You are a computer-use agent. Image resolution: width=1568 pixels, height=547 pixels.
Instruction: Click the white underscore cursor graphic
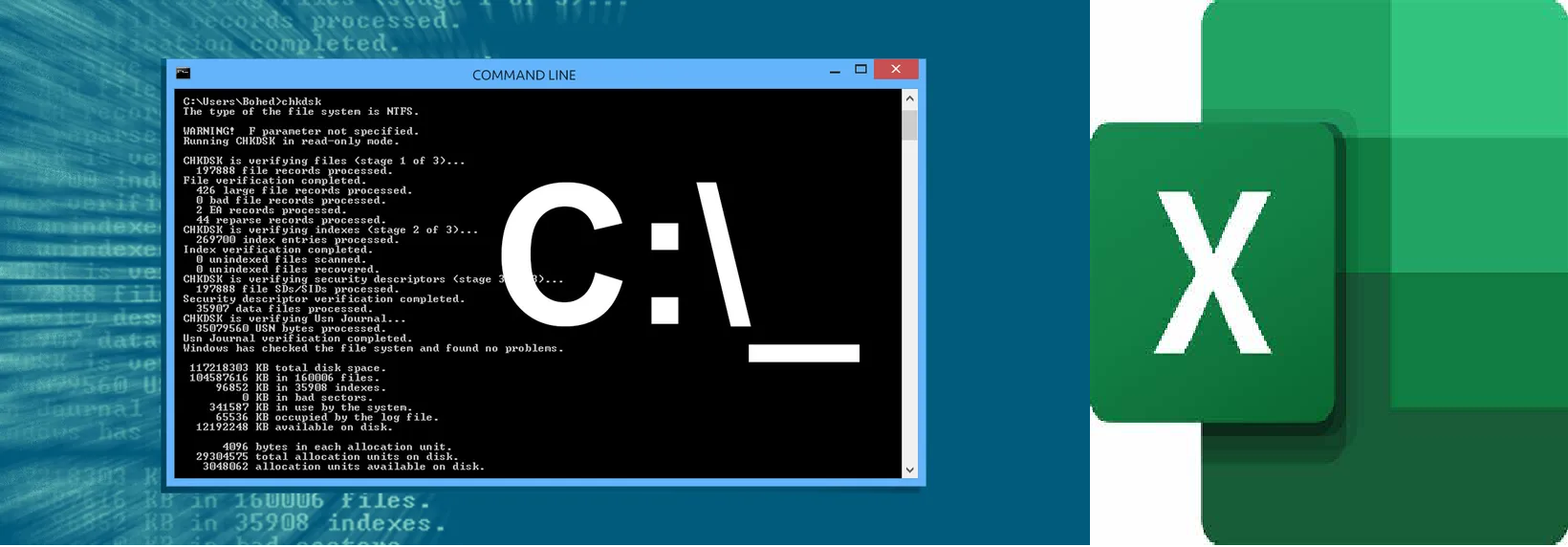803,354
